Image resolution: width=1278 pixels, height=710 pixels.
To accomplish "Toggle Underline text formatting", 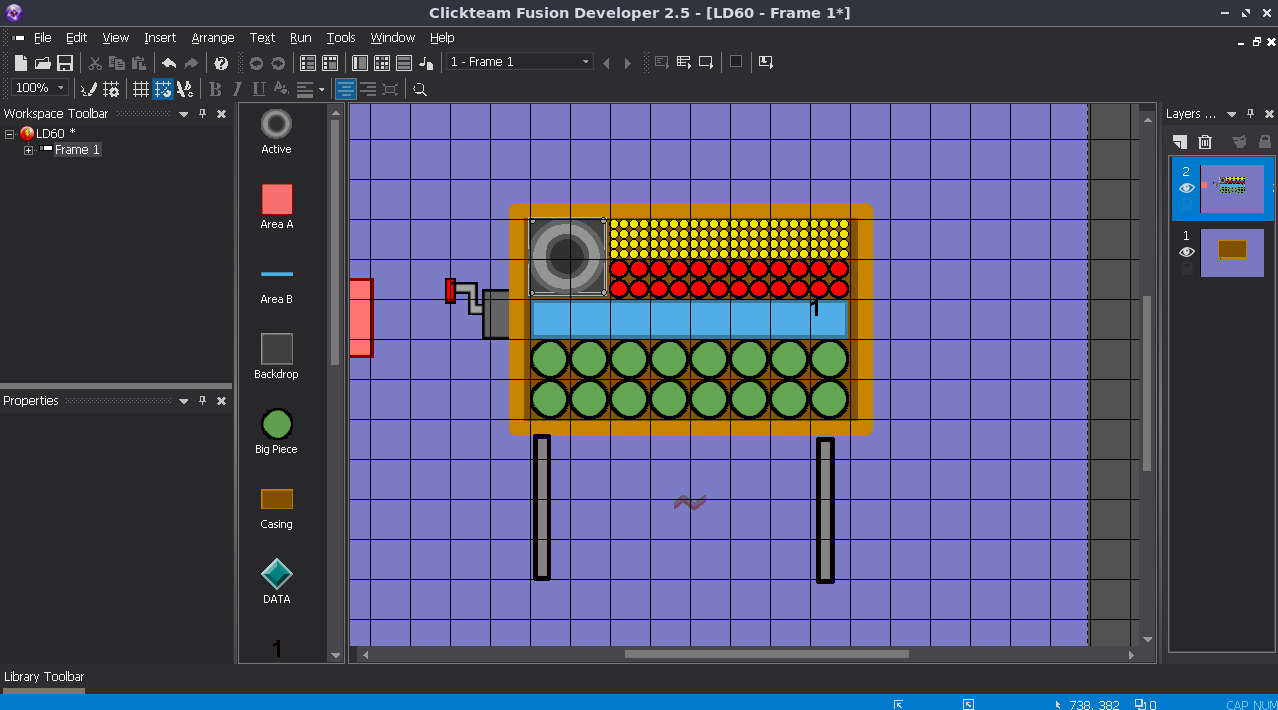I will pyautogui.click(x=259, y=89).
